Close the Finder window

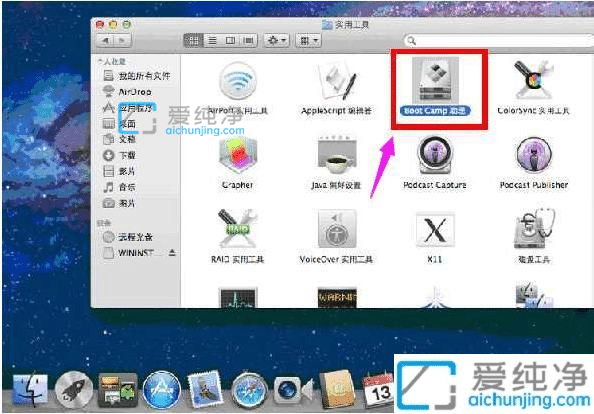100,25
